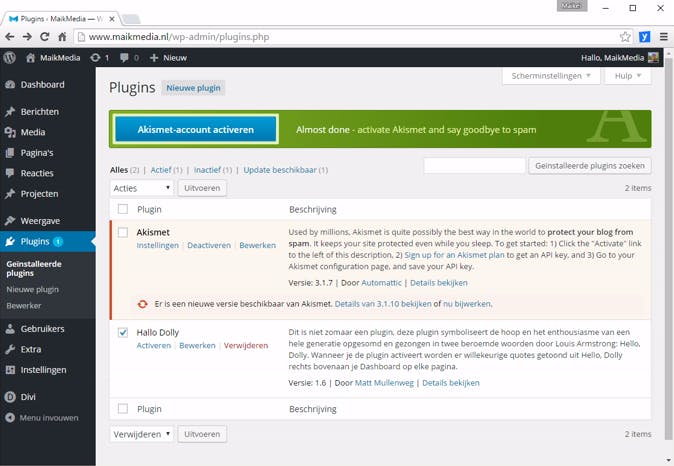The height and width of the screenshot is (466, 674).
Task: Open the Acties bulk actions dropdown
Action: click(x=142, y=188)
